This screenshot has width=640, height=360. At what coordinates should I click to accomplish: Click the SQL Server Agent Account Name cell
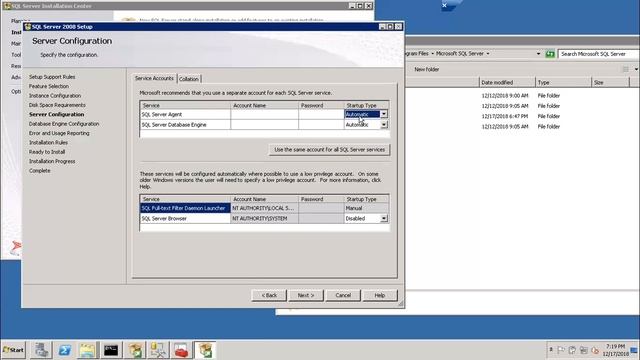264,114
